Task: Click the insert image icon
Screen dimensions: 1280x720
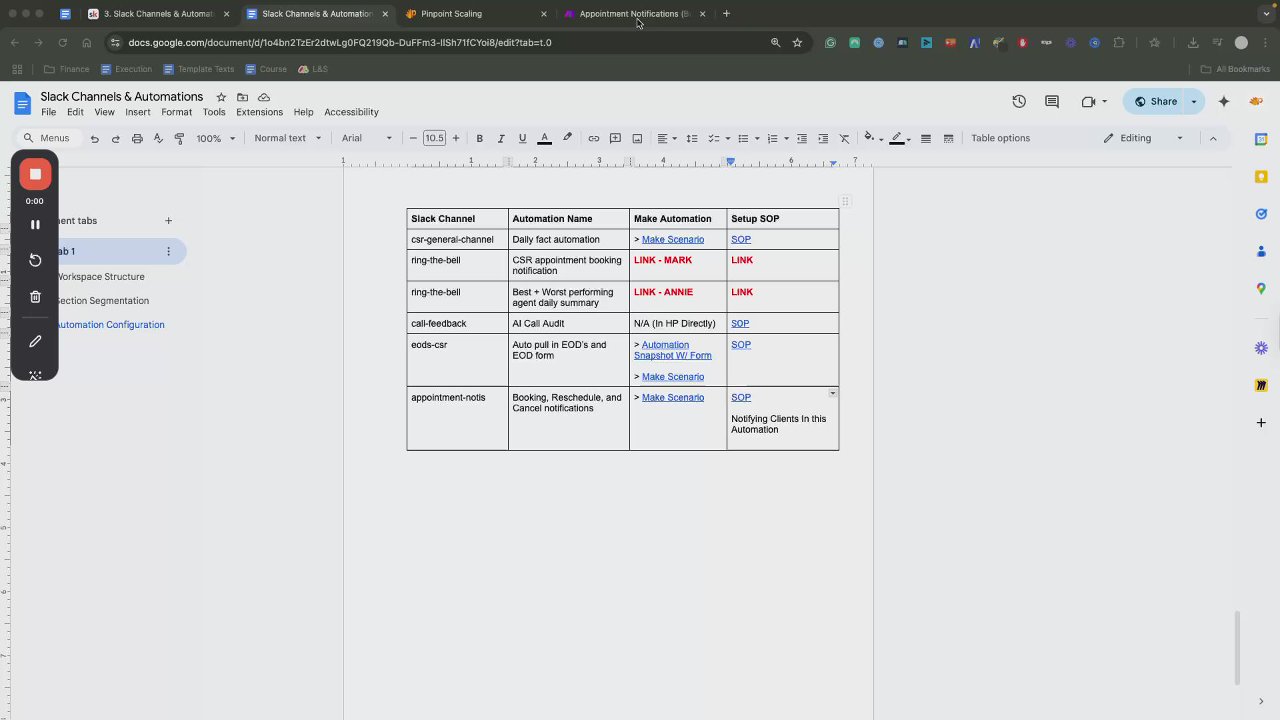Action: 637,138
